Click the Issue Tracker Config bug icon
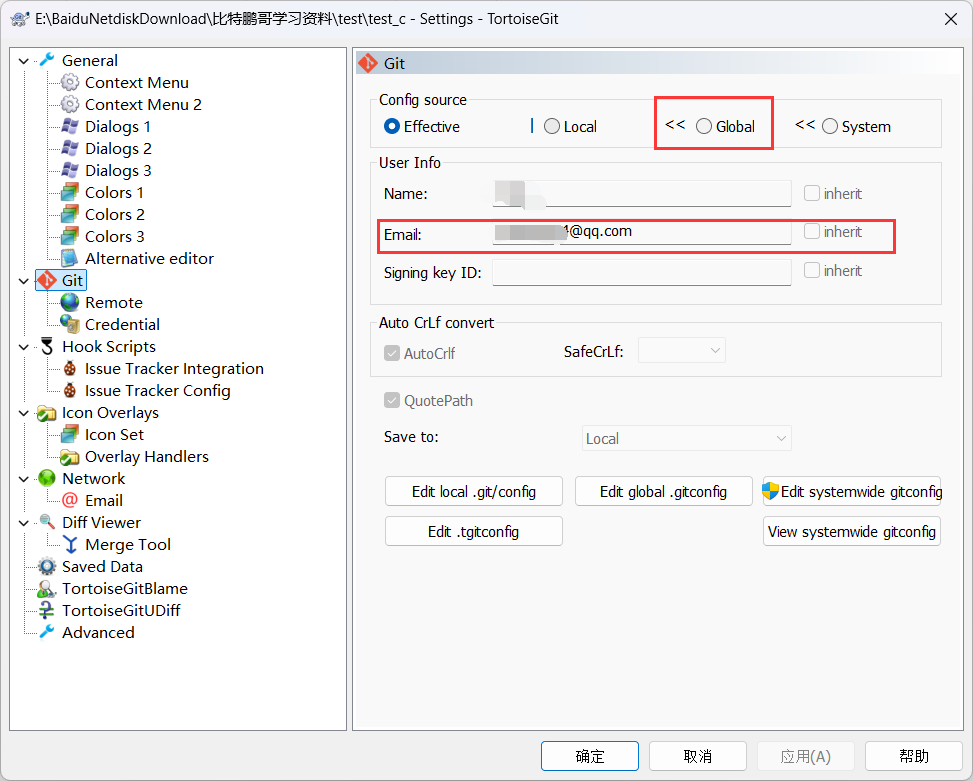 click(x=70, y=390)
